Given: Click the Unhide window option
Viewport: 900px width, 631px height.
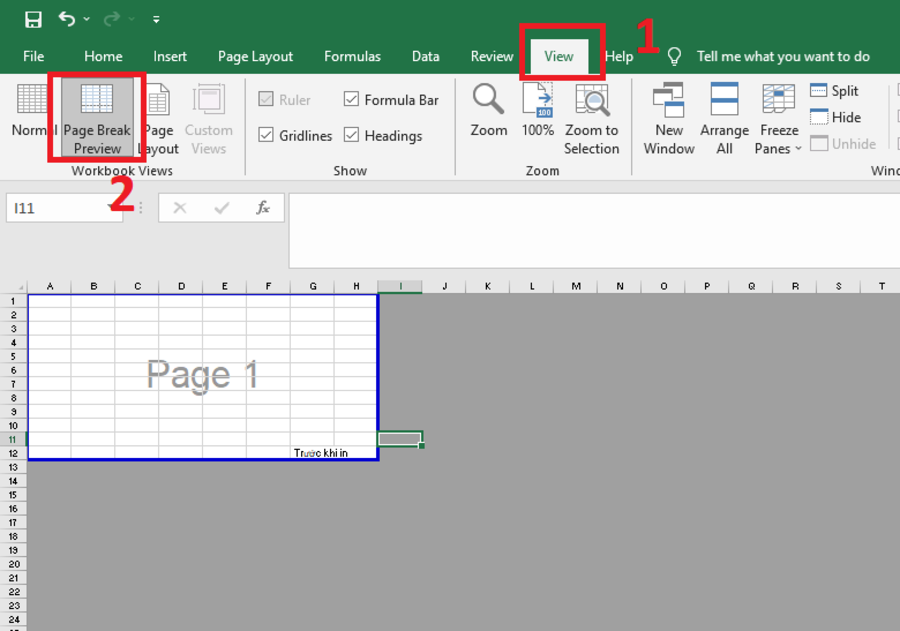Looking at the screenshot, I should [x=843, y=144].
